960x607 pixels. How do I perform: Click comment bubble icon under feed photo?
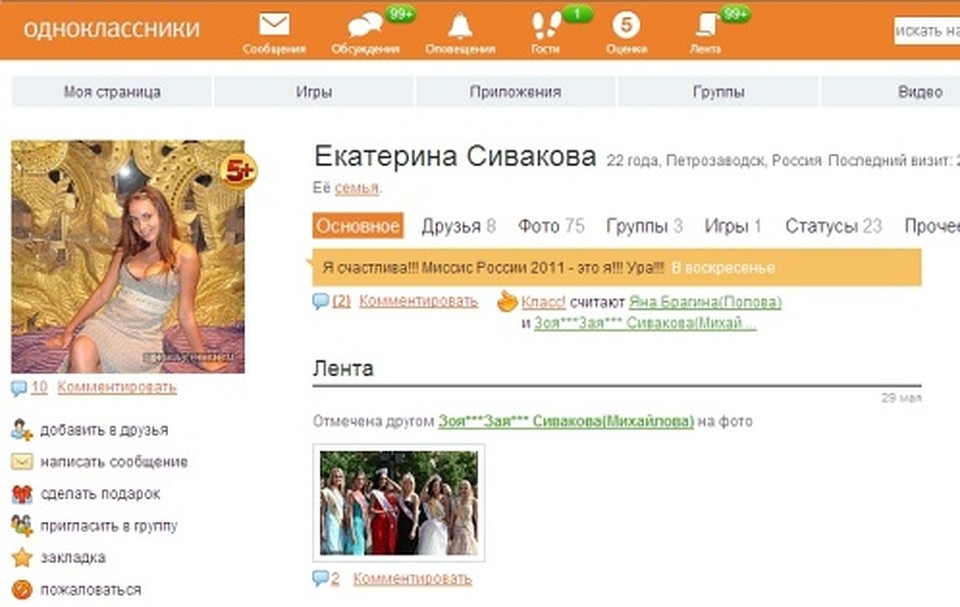coord(320,578)
